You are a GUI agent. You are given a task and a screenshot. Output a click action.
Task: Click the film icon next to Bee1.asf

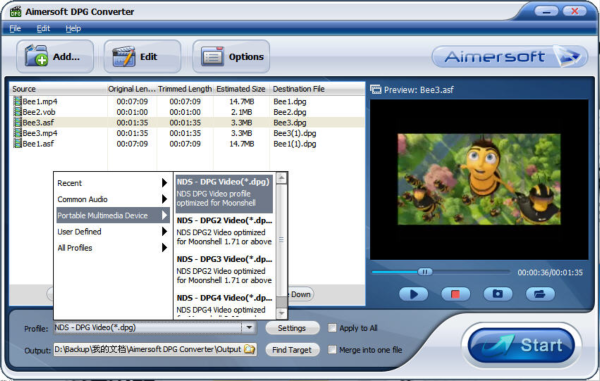coord(18,143)
